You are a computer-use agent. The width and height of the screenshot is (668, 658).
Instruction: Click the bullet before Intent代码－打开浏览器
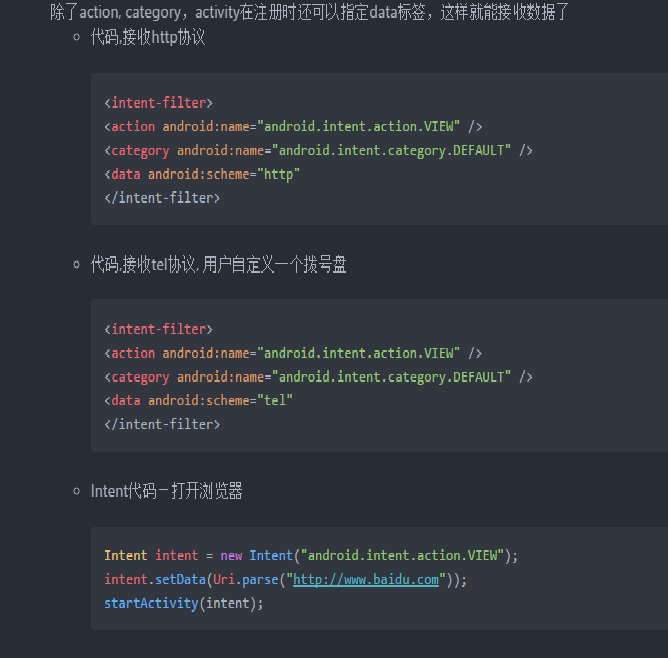click(x=77, y=491)
